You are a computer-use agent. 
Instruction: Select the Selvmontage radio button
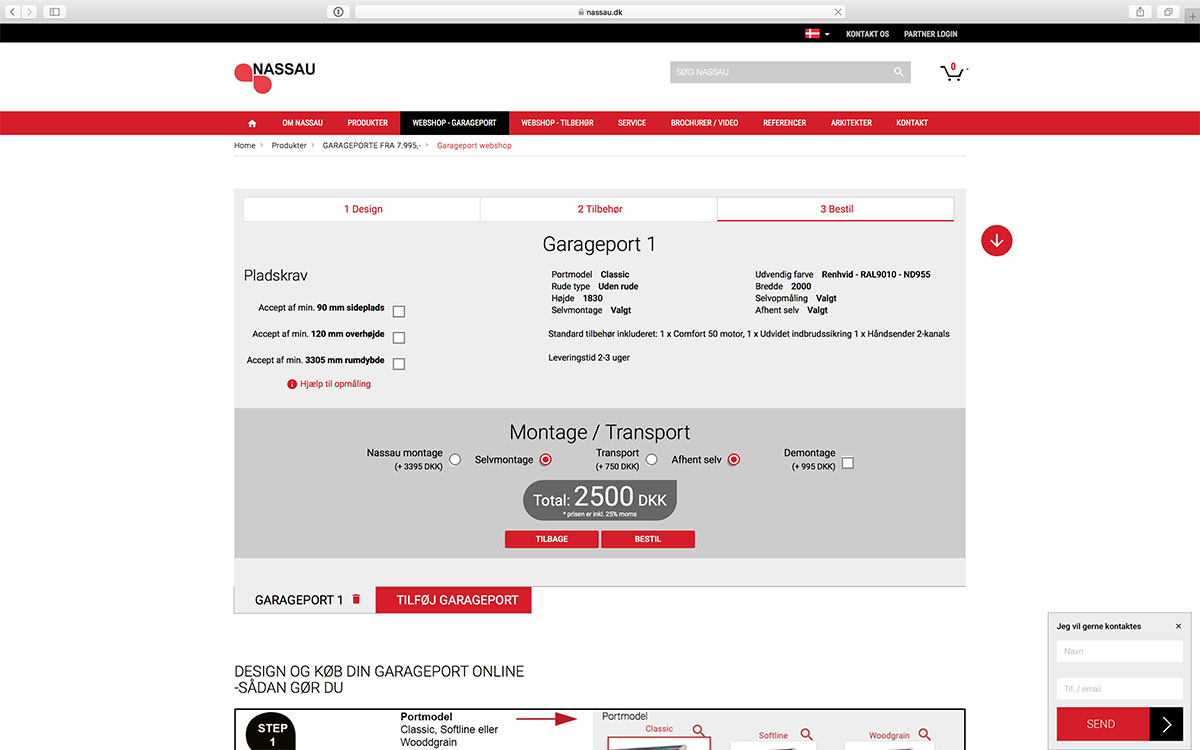pos(545,460)
